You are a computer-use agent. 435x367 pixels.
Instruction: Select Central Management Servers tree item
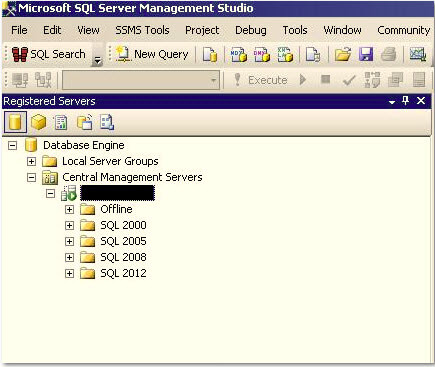coord(132,177)
